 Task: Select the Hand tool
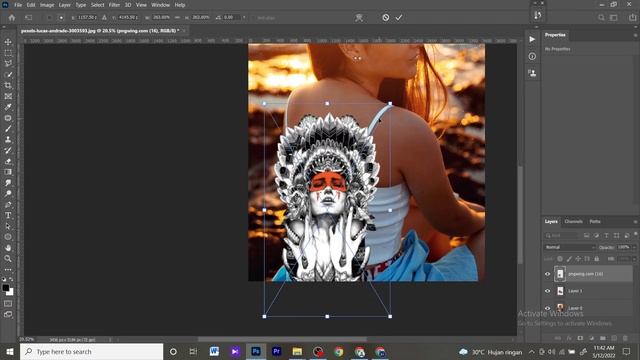(8, 248)
